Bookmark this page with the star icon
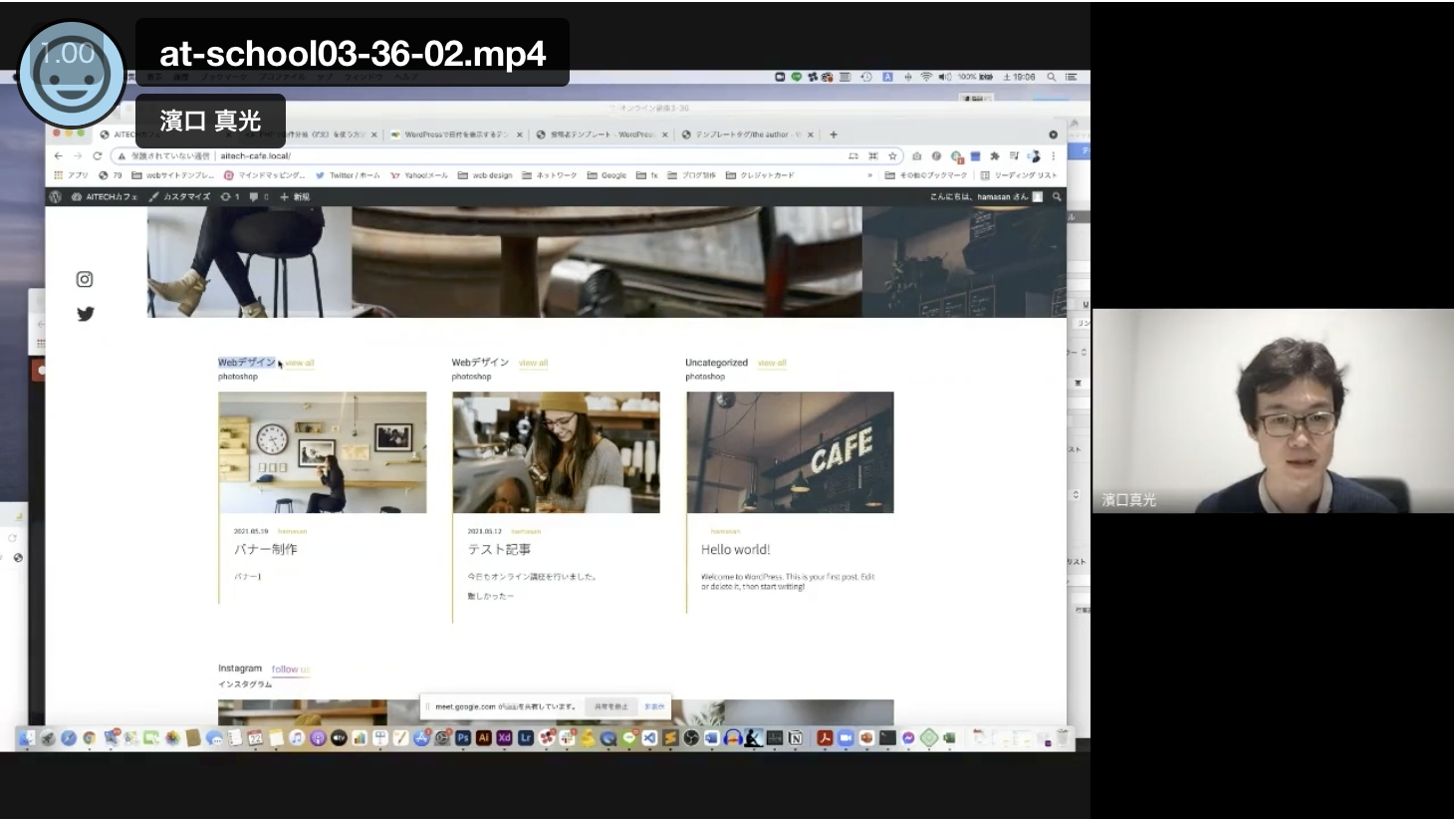Viewport: 1456px width, 819px height. (892, 156)
